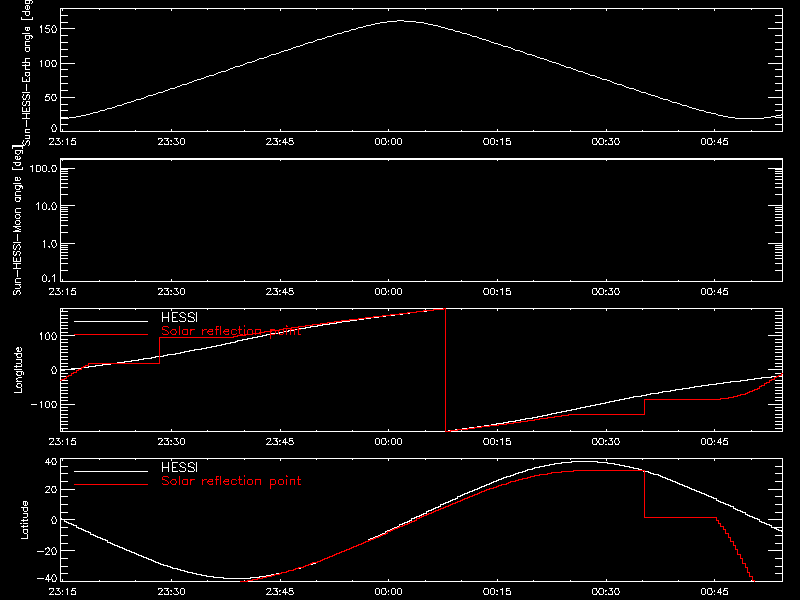Viewport: 800px width, 600px height.
Task: Click the Sun-HESSI-Earth angle axis title
Action: pos(27,71)
